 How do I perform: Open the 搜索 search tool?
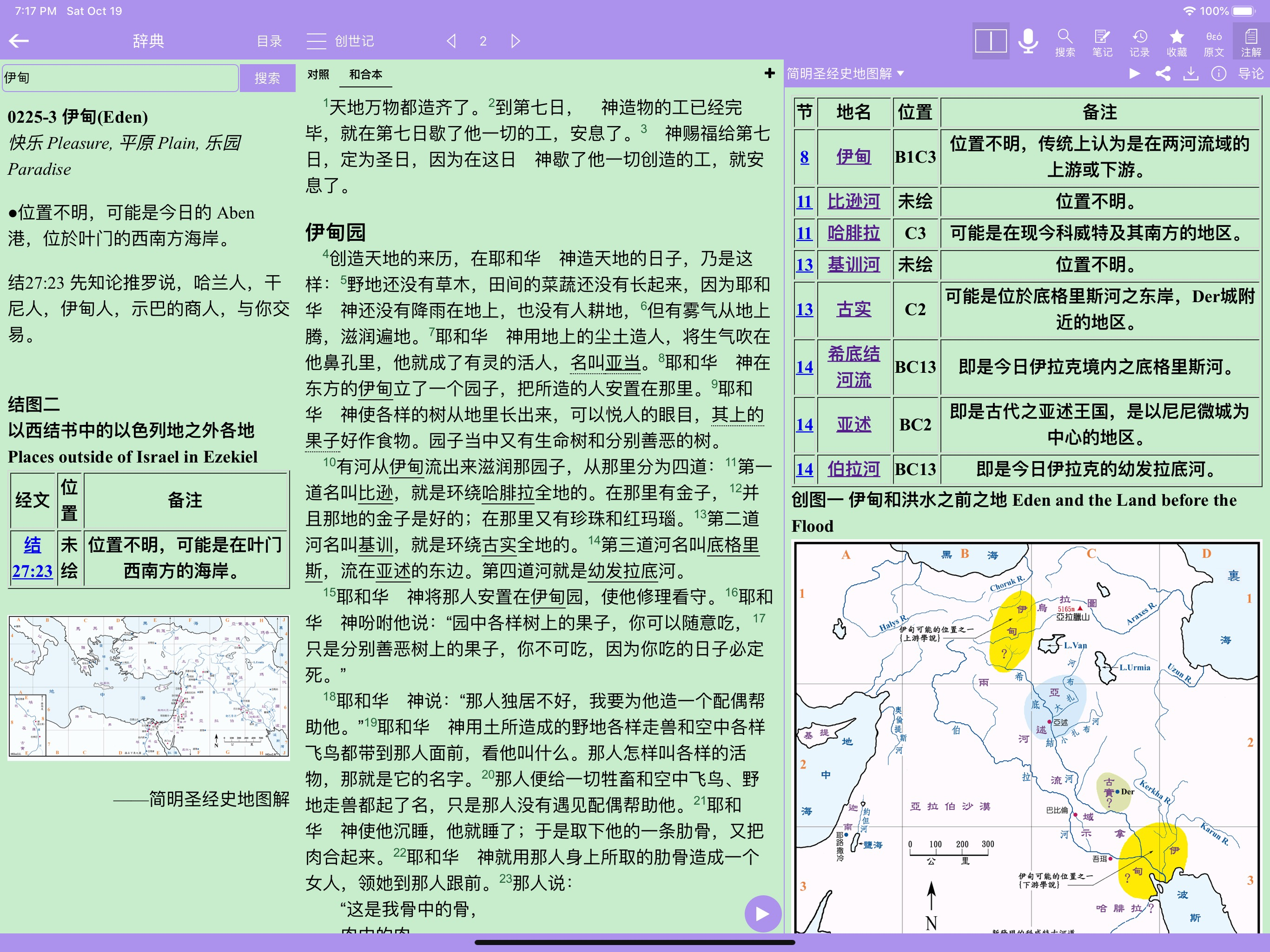point(1065,42)
